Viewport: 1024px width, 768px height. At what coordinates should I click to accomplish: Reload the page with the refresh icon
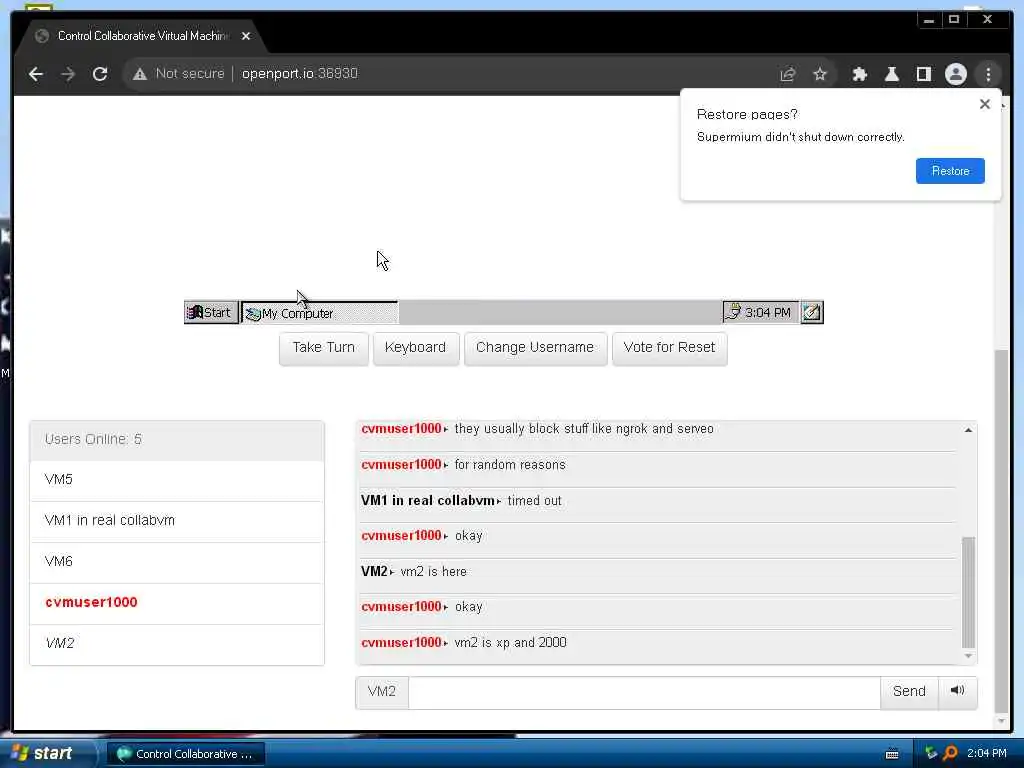pyautogui.click(x=100, y=74)
